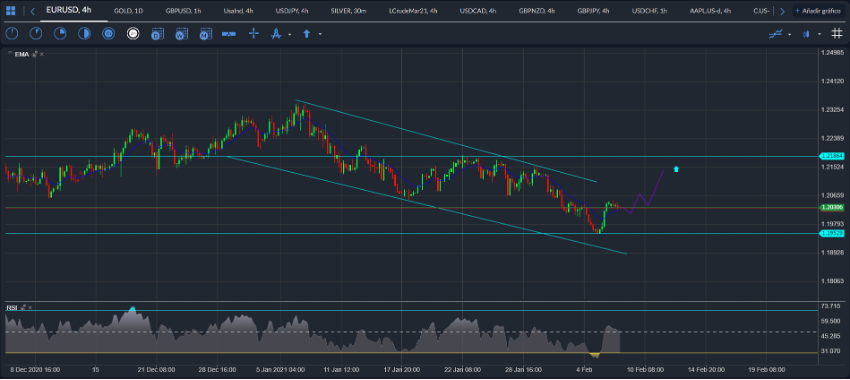Switch to the USDCHF, 1h tab
Image resolution: width=850 pixels, height=380 pixels.
pyautogui.click(x=649, y=11)
